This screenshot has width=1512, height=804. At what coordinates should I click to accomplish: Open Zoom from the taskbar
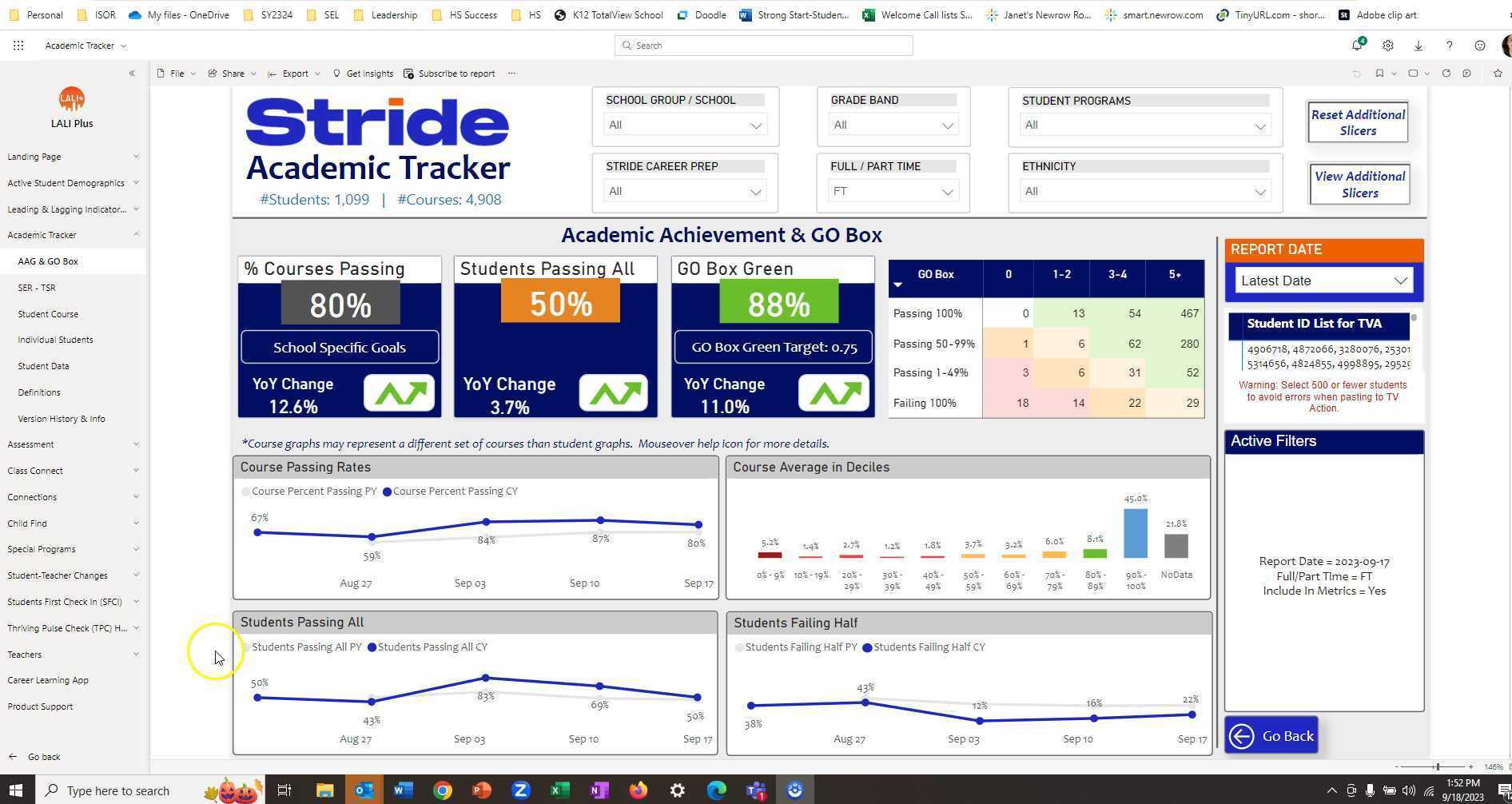pyautogui.click(x=520, y=790)
